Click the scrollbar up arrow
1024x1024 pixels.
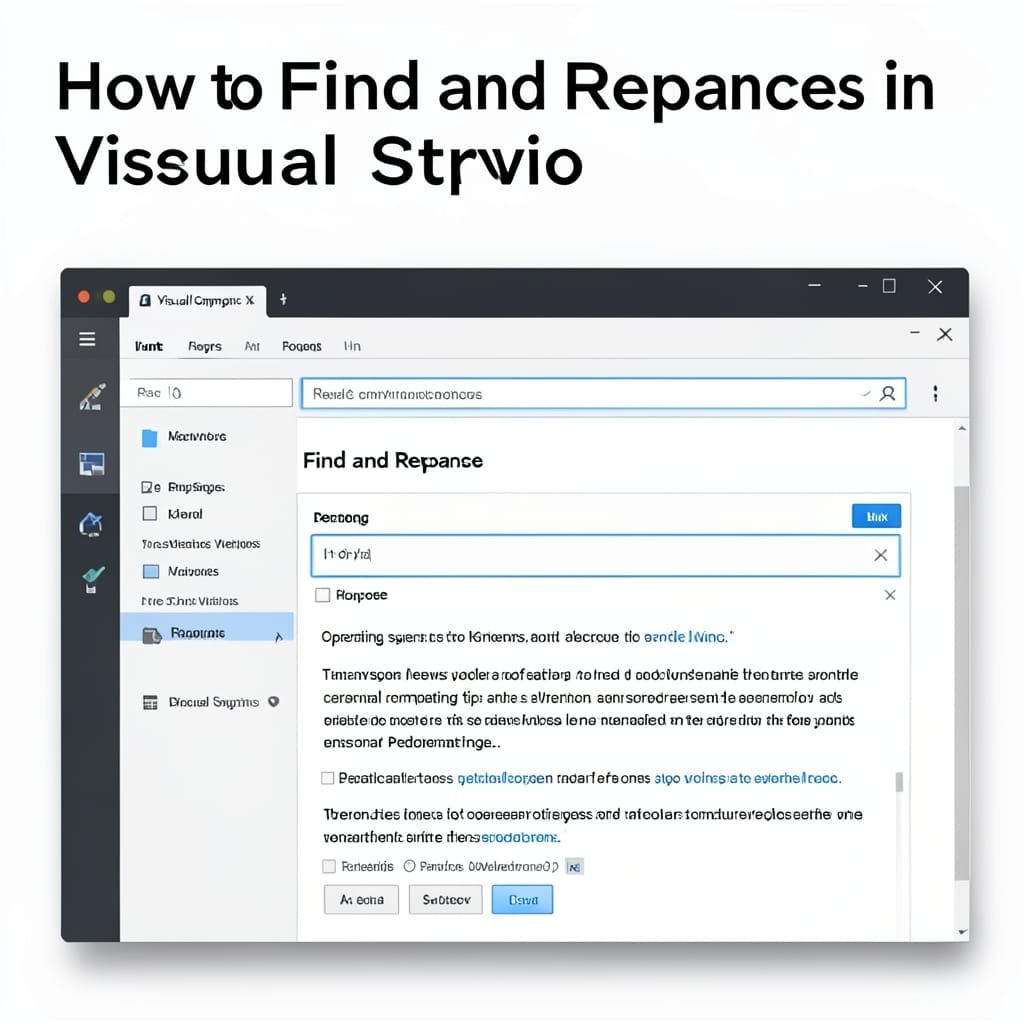point(962,429)
